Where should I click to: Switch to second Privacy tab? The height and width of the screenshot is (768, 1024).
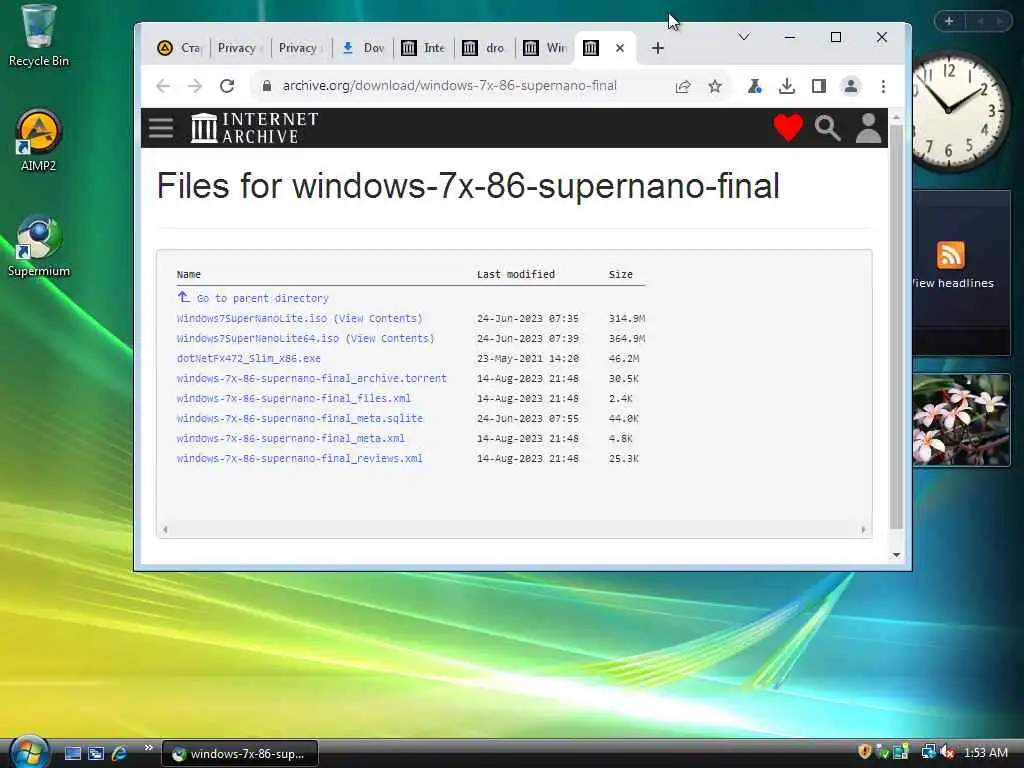pos(299,48)
